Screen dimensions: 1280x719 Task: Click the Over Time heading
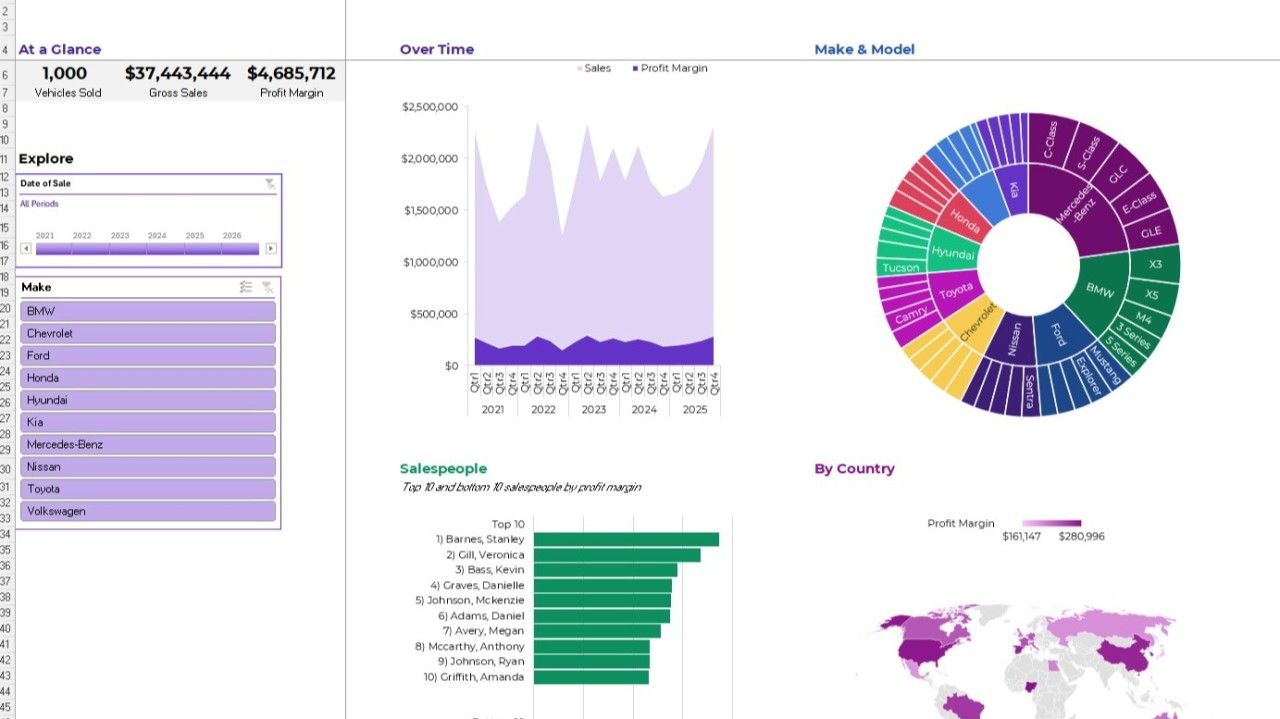point(437,49)
